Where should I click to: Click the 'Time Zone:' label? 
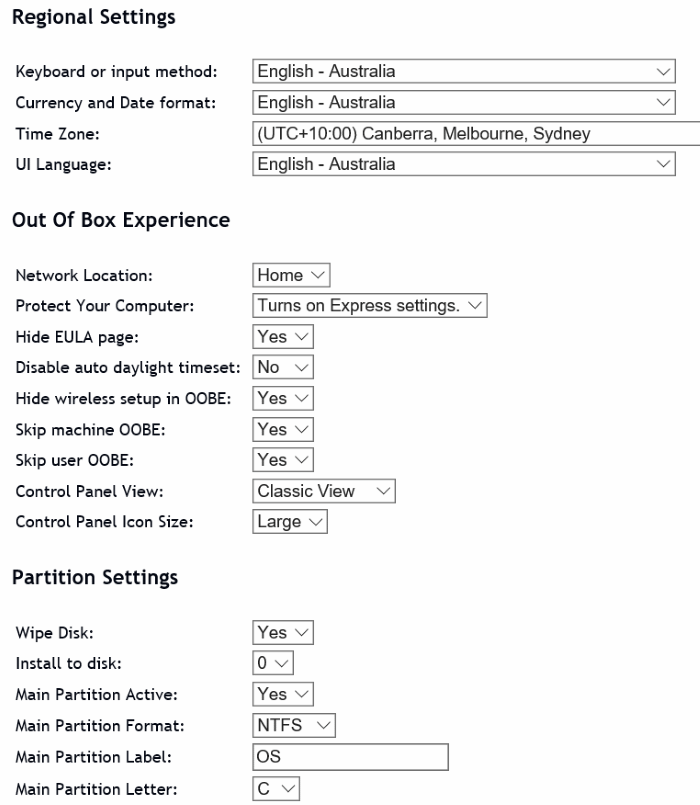(58, 134)
